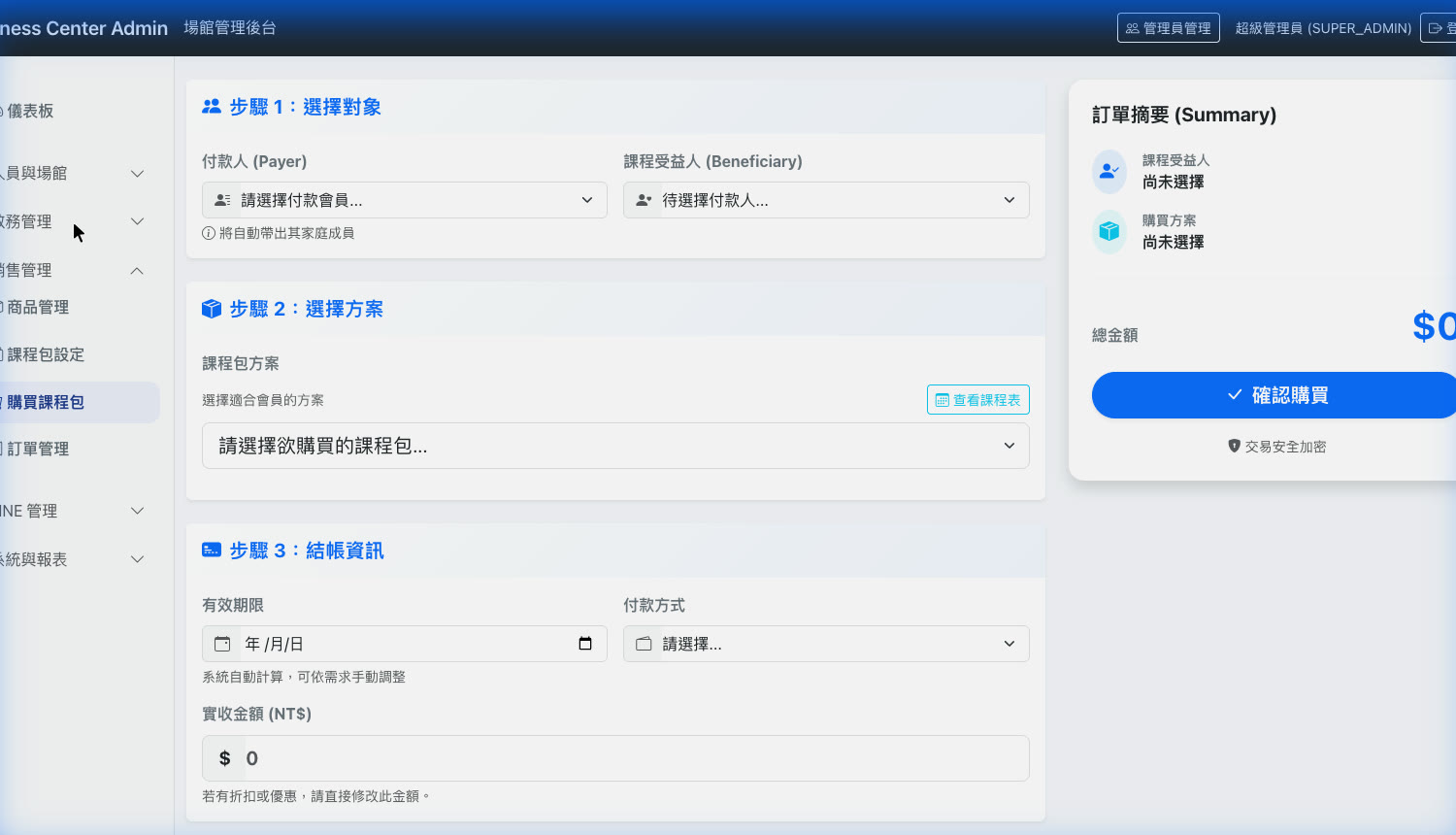Click the person icon in Beneficiary field
Image resolution: width=1456 pixels, height=835 pixels.
(644, 200)
